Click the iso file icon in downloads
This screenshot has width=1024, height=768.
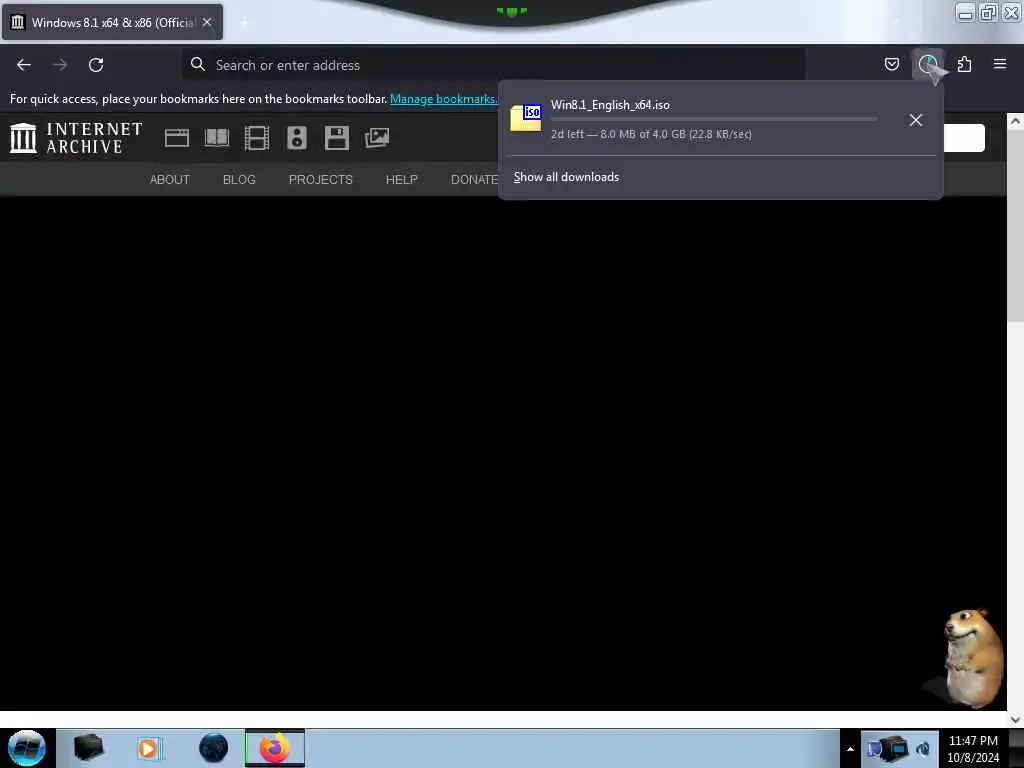click(x=526, y=118)
